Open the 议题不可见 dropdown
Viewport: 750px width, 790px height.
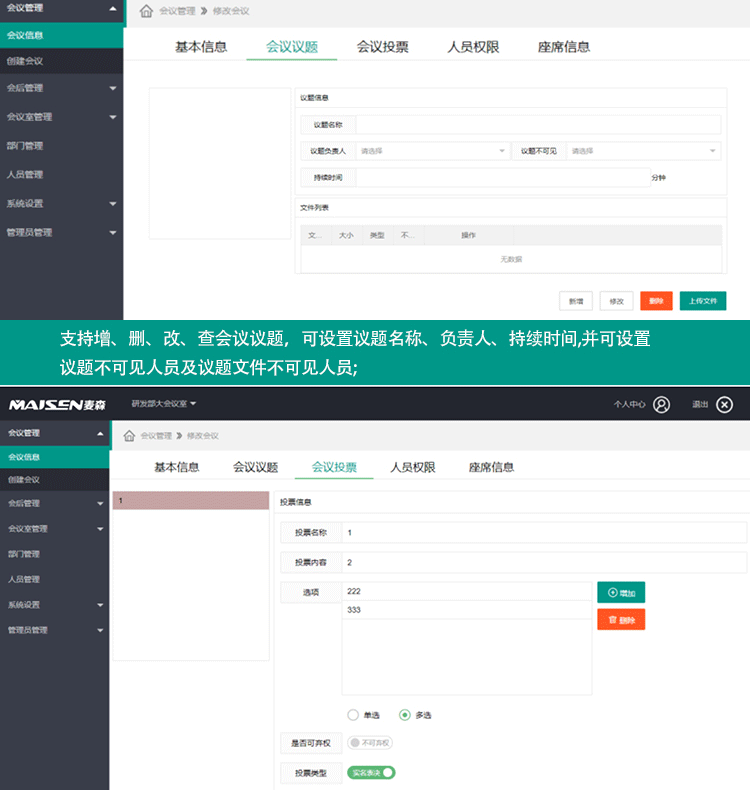(x=643, y=151)
